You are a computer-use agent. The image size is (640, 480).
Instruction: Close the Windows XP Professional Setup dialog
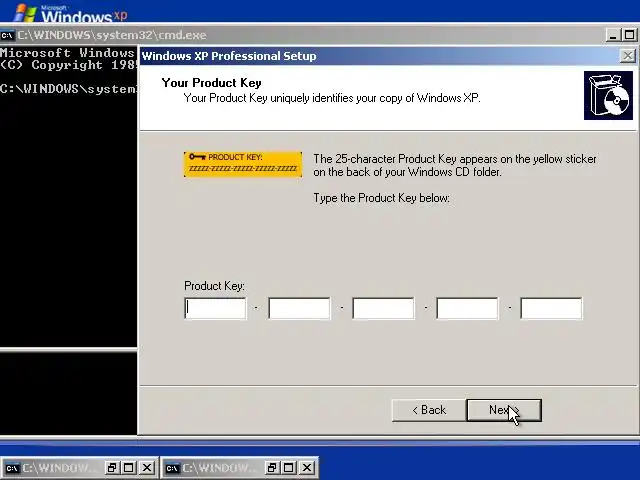point(628,56)
